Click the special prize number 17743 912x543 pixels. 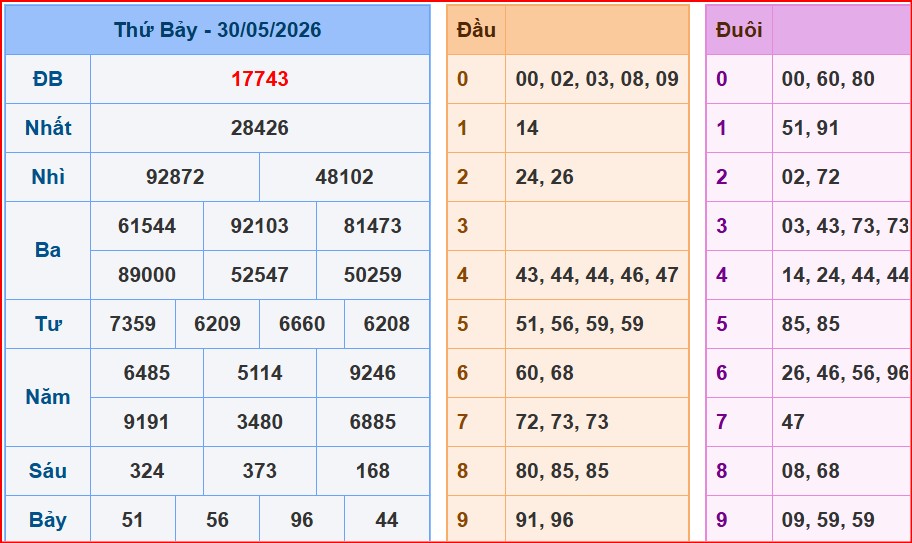coord(259,78)
